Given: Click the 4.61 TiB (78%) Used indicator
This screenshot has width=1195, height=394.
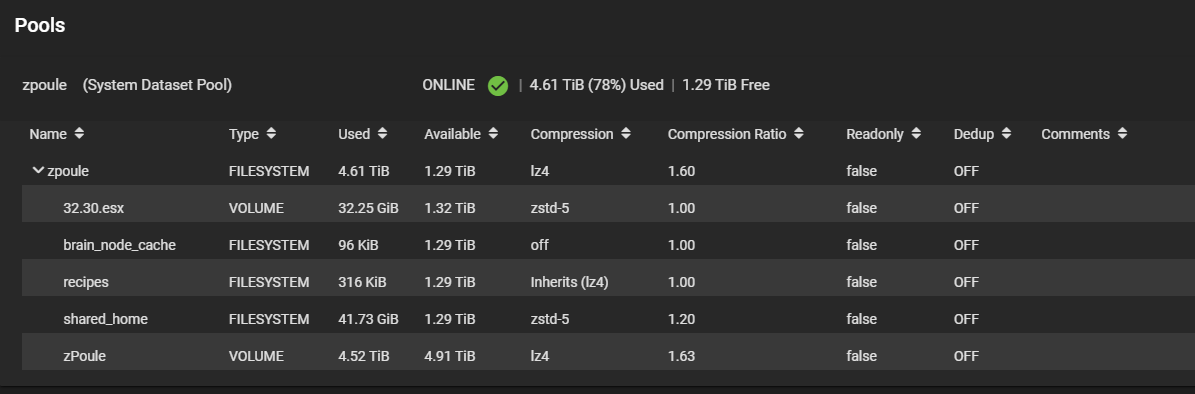Looking at the screenshot, I should 596,85.
